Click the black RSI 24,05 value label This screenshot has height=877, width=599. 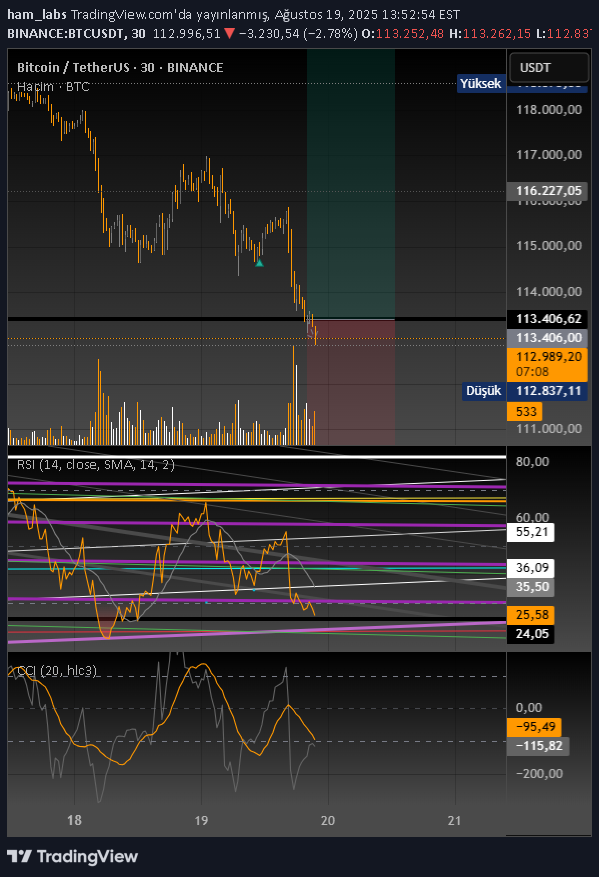tap(531, 634)
